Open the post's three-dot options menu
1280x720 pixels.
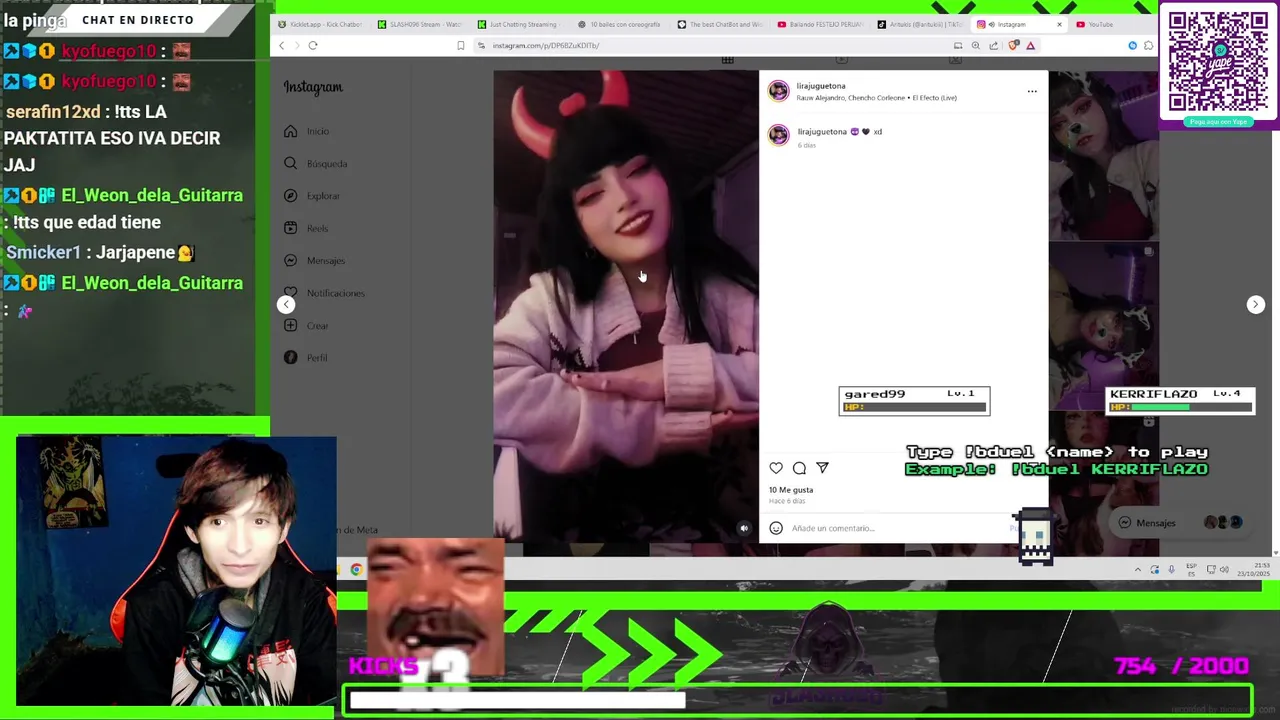1032,91
